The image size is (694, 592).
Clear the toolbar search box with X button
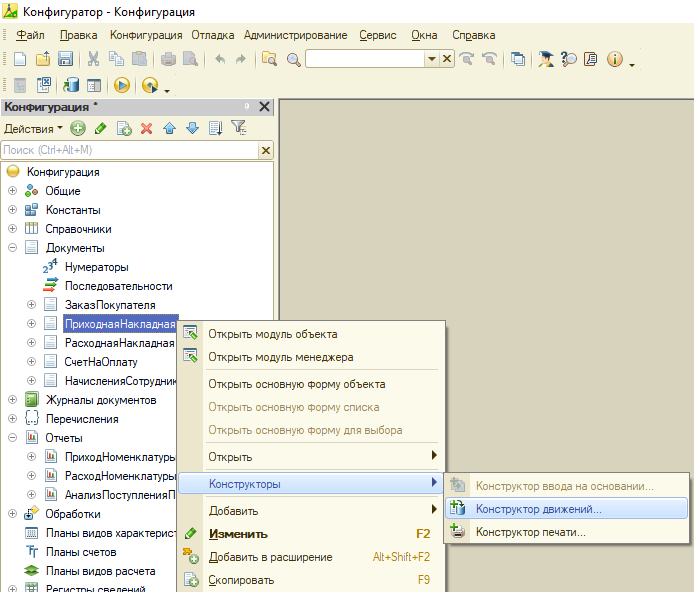447,59
